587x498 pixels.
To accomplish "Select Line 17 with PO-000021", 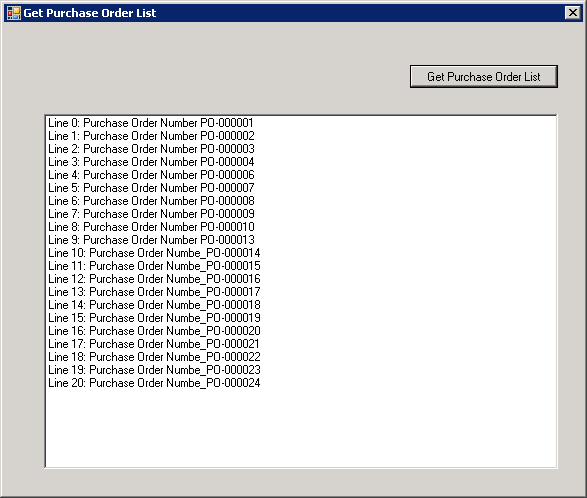I will (x=154, y=344).
